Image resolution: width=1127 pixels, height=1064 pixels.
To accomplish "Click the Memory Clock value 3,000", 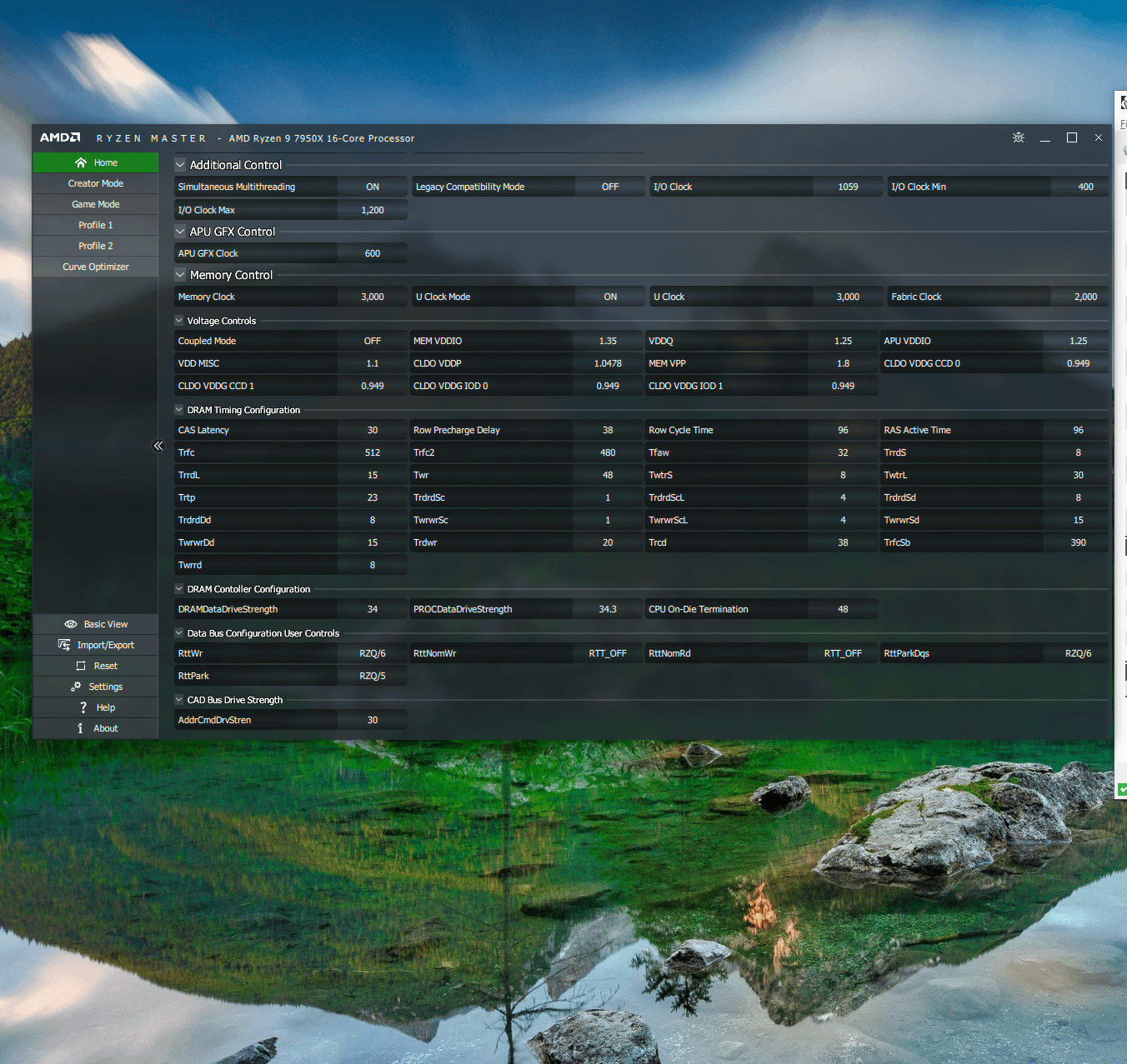I will click(x=373, y=297).
